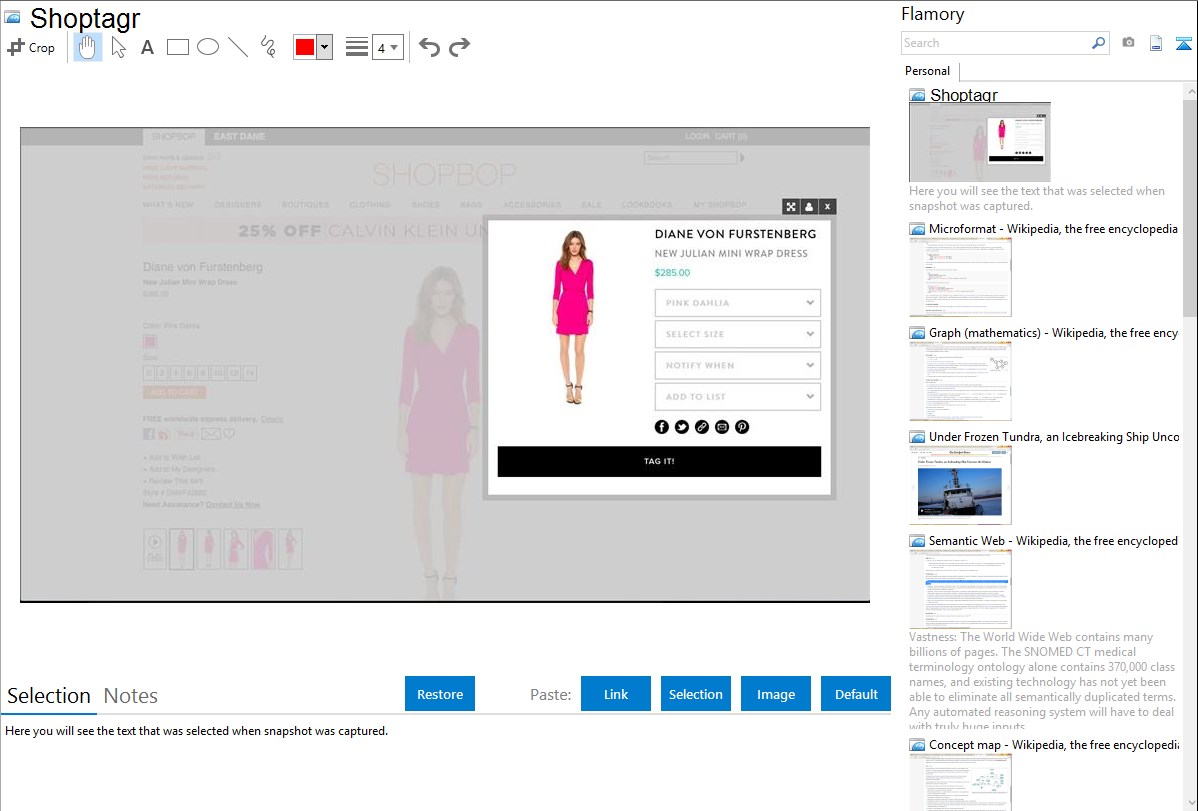Click the user profile icon on popup
Viewport: 1198px width, 811px height.
click(809, 206)
